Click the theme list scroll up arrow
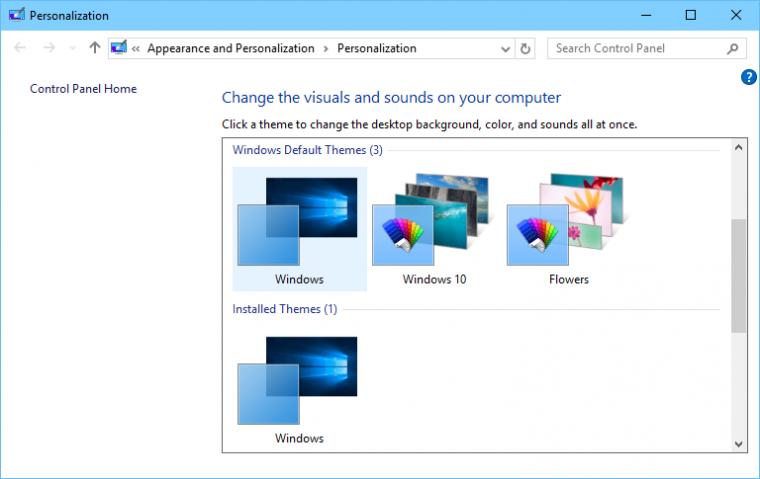760x479 pixels. [738, 147]
